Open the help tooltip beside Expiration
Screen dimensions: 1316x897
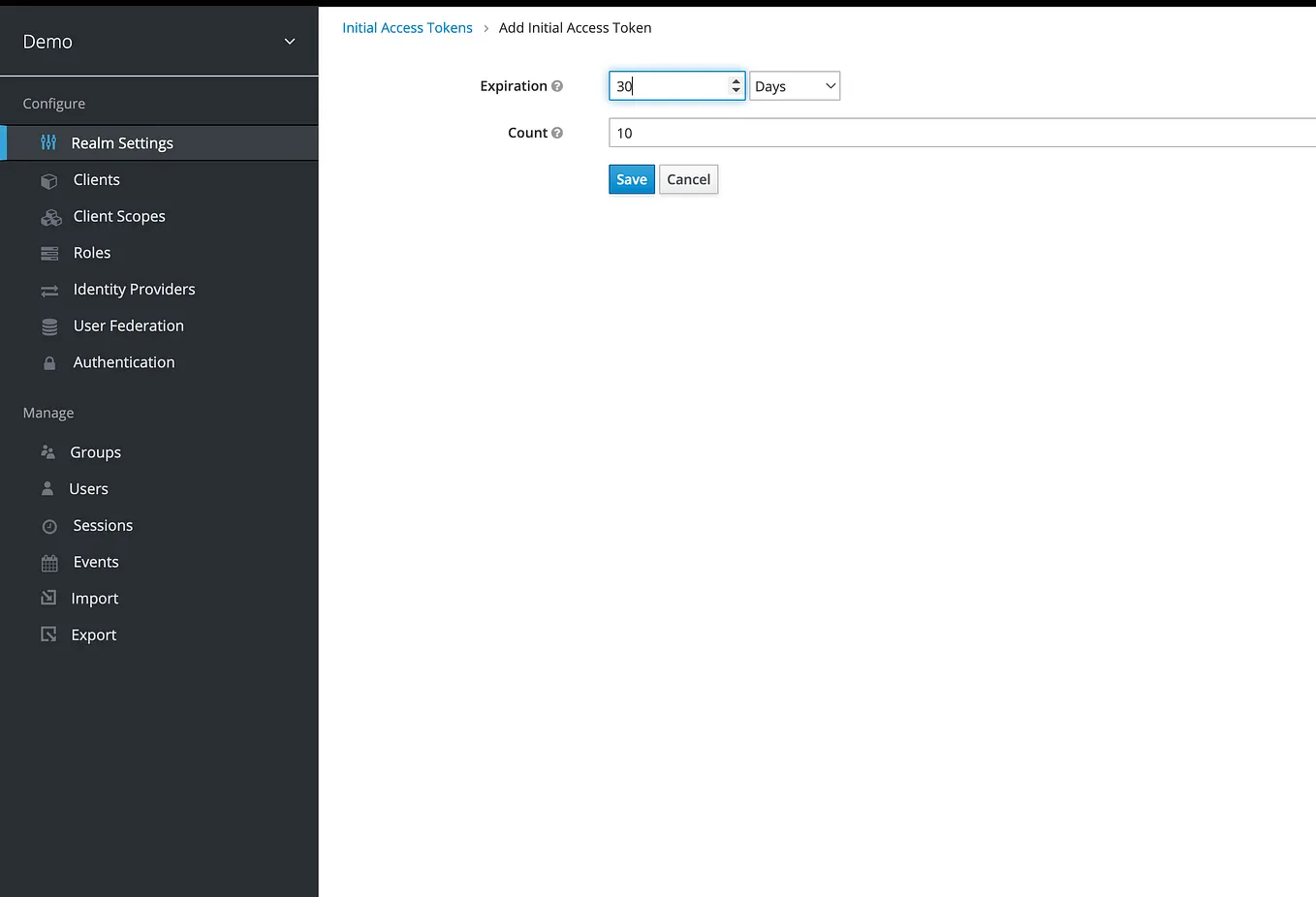pyautogui.click(x=559, y=86)
